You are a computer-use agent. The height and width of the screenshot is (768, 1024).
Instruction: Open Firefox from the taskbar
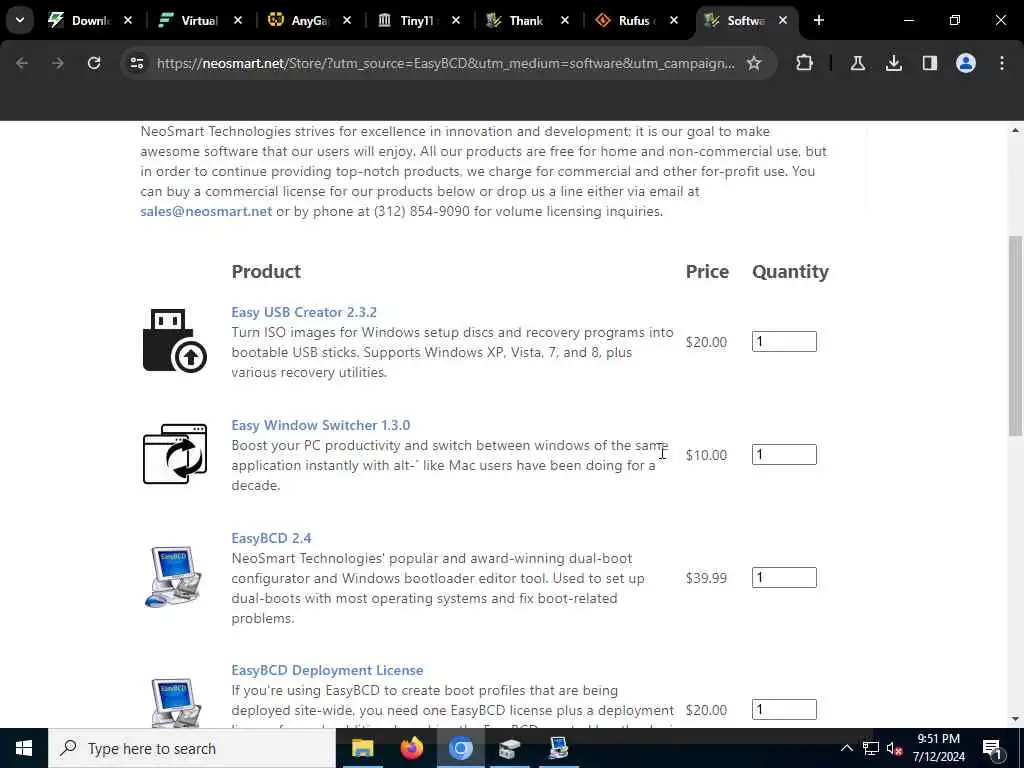click(411, 748)
